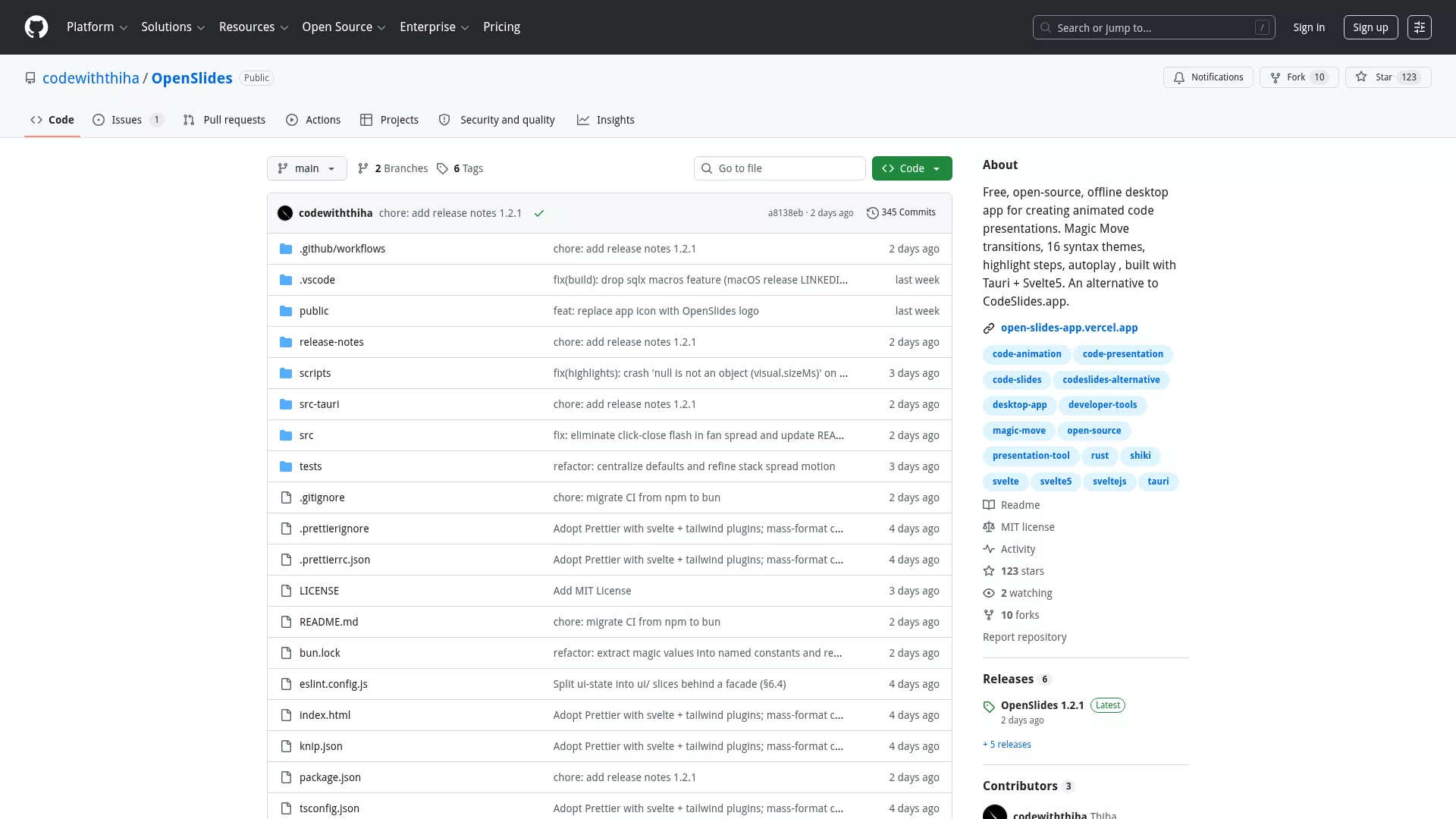The image size is (1456, 819).
Task: Open the MIT license link
Action: pyautogui.click(x=1018, y=527)
